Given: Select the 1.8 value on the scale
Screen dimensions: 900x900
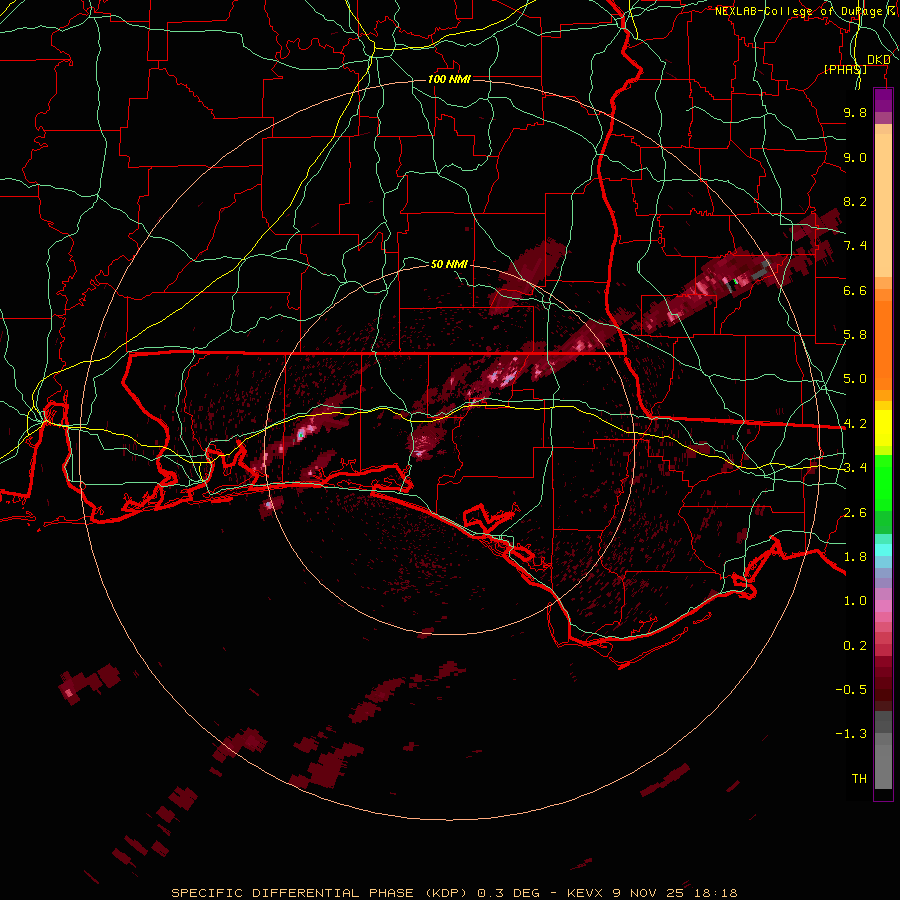Looking at the screenshot, I should pos(855,557).
